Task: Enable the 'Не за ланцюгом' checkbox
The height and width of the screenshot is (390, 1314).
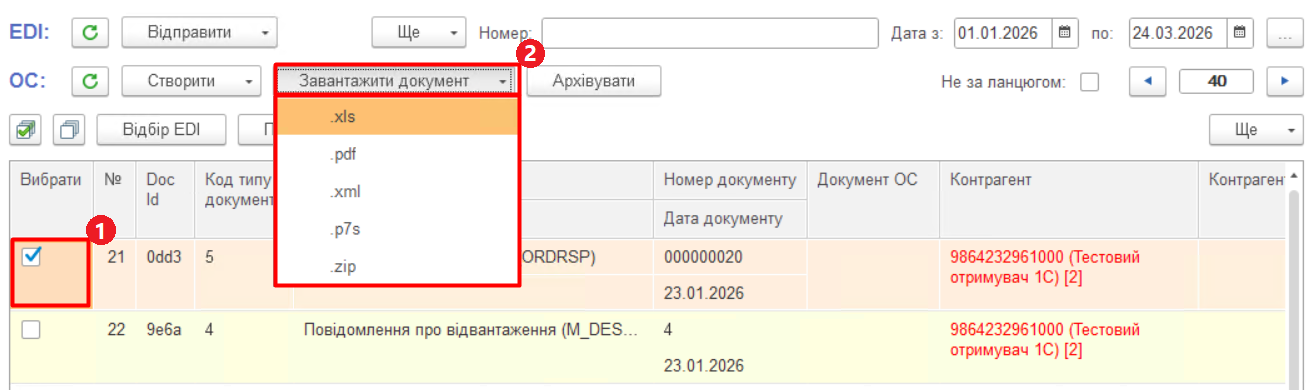Action: (1090, 82)
